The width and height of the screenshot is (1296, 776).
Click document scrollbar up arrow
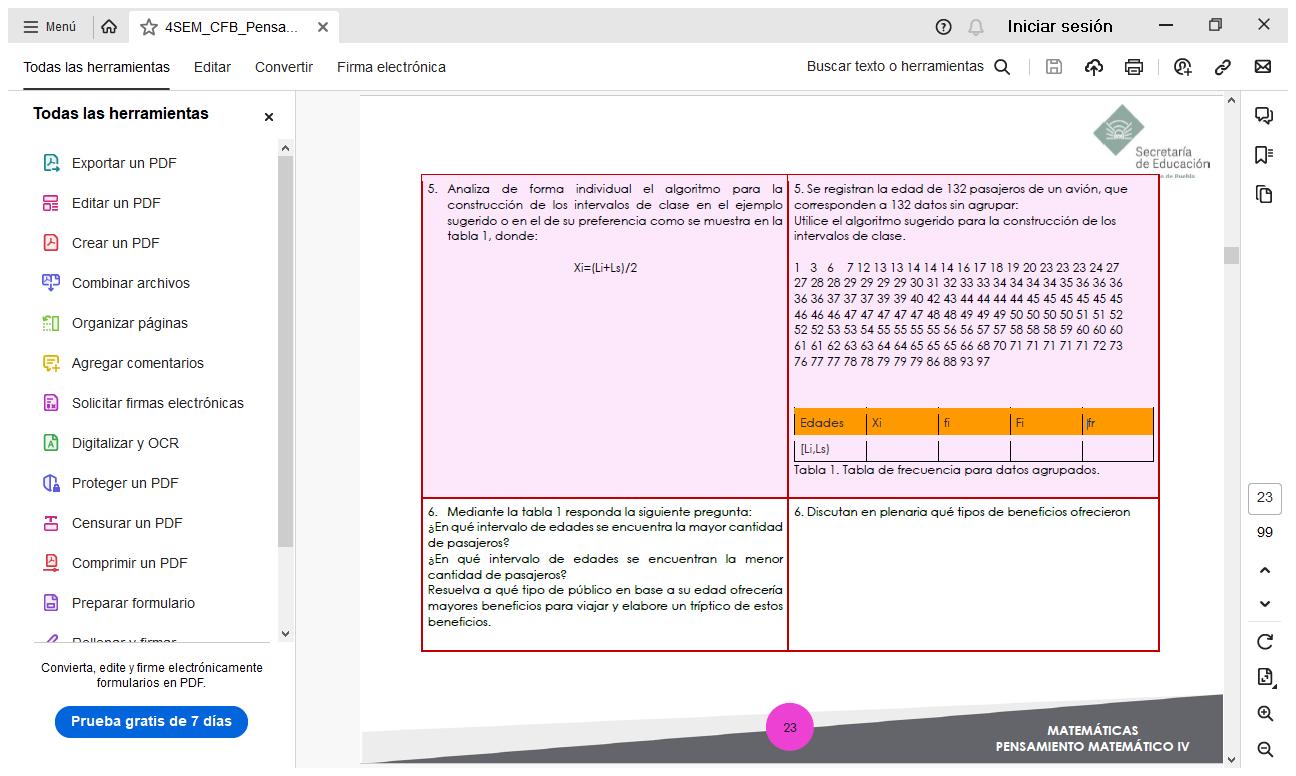coord(1232,101)
